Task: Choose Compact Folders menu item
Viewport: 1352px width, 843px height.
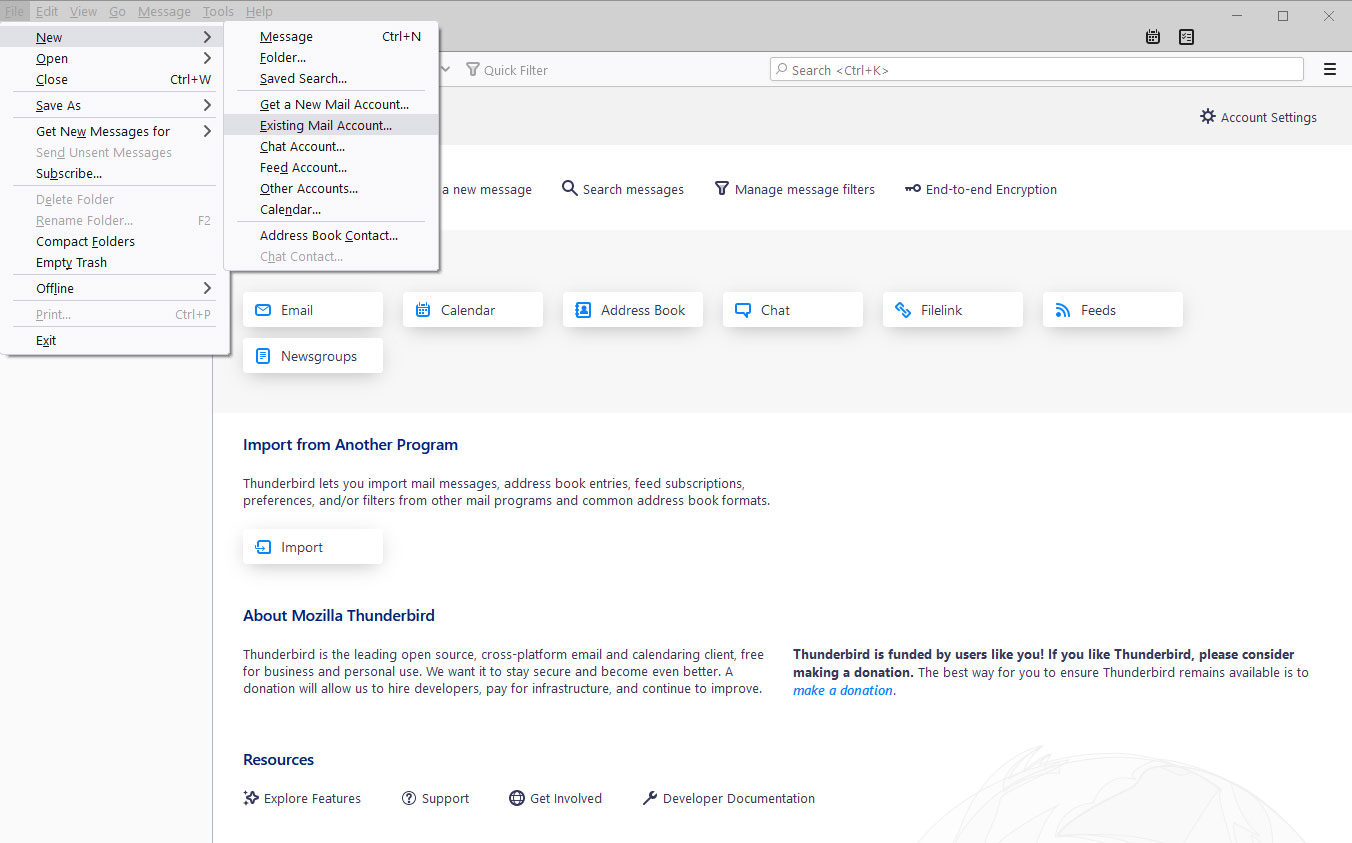Action: point(115,241)
